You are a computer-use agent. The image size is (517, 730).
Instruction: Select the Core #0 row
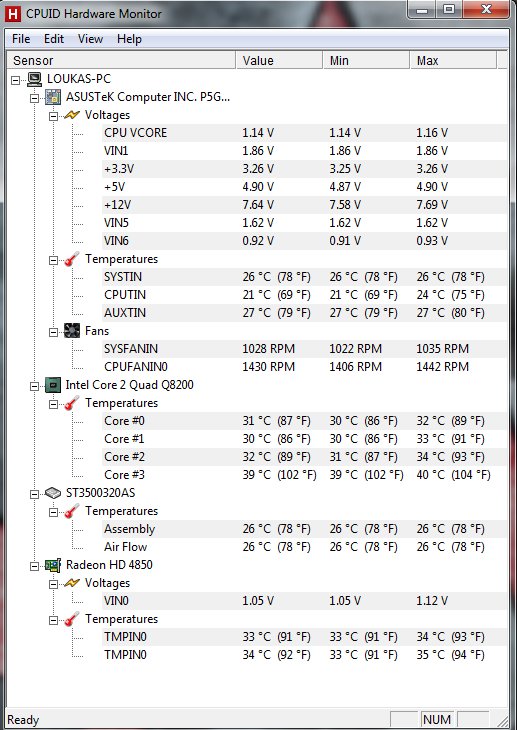point(304,421)
